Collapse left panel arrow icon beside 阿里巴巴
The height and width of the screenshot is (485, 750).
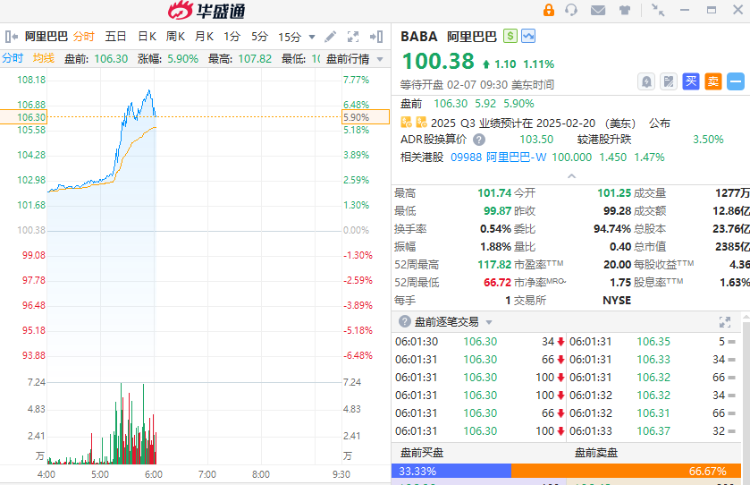click(11, 36)
